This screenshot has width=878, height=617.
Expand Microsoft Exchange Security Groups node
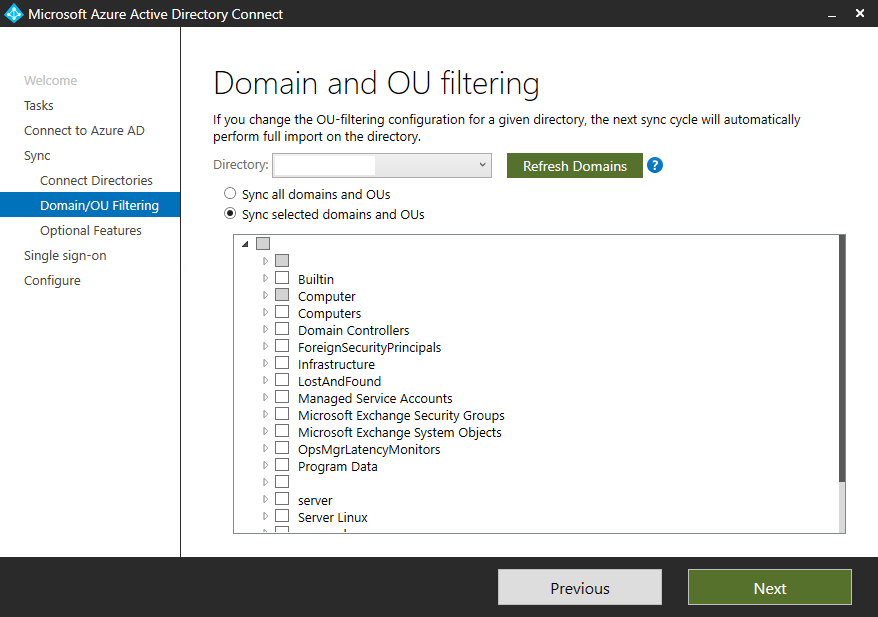pos(265,414)
